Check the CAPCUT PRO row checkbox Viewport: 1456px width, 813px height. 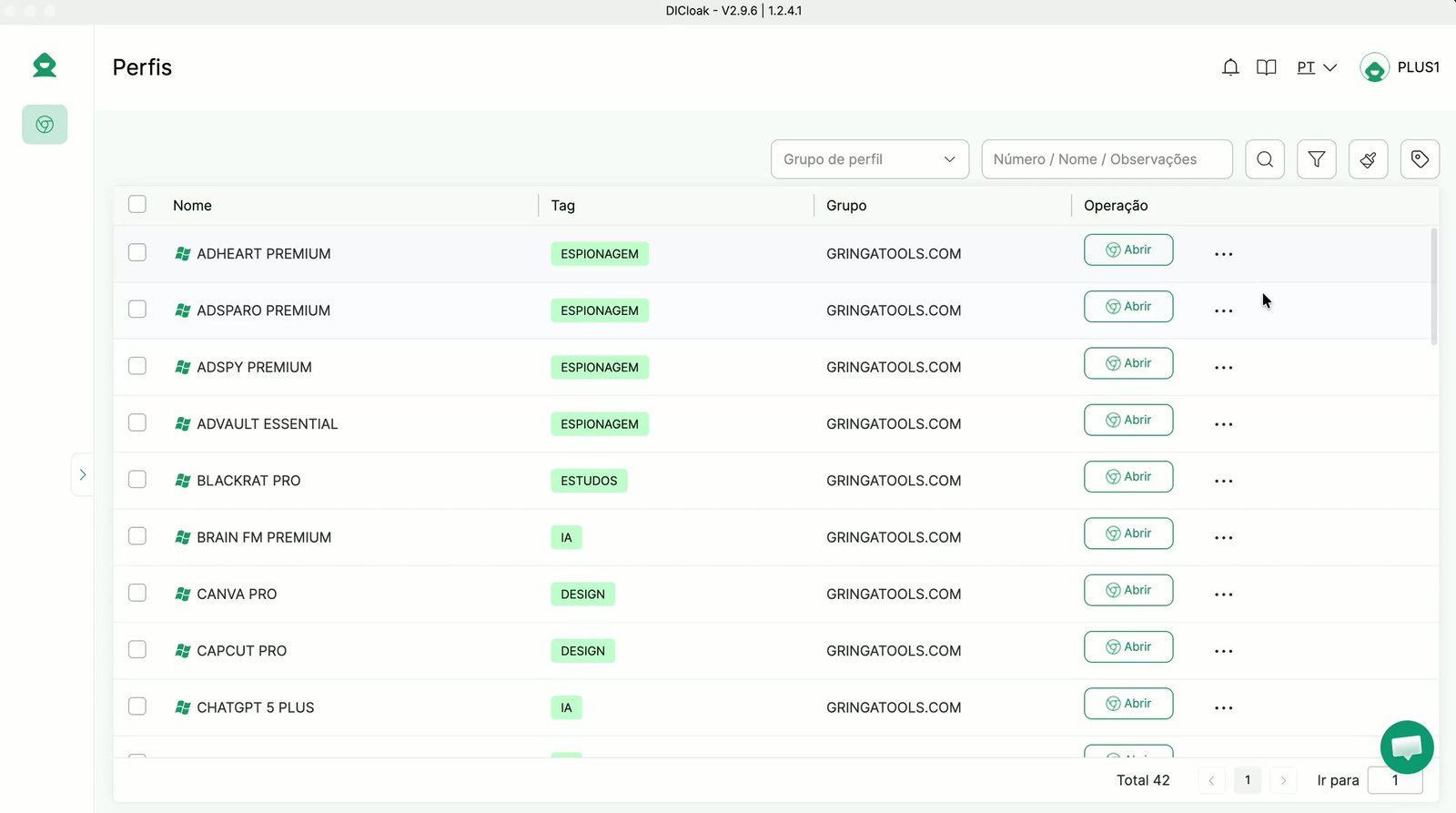click(x=137, y=649)
